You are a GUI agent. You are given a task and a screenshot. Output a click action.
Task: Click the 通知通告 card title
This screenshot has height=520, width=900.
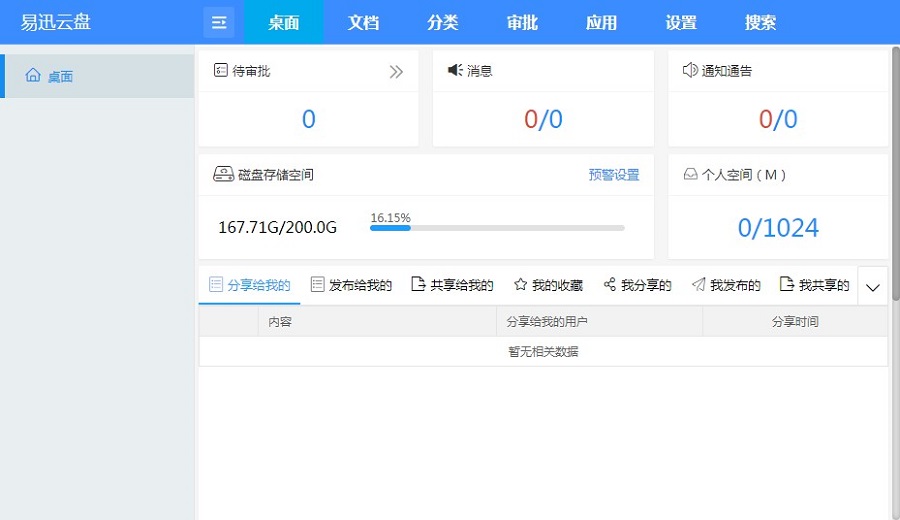pyautogui.click(x=727, y=71)
